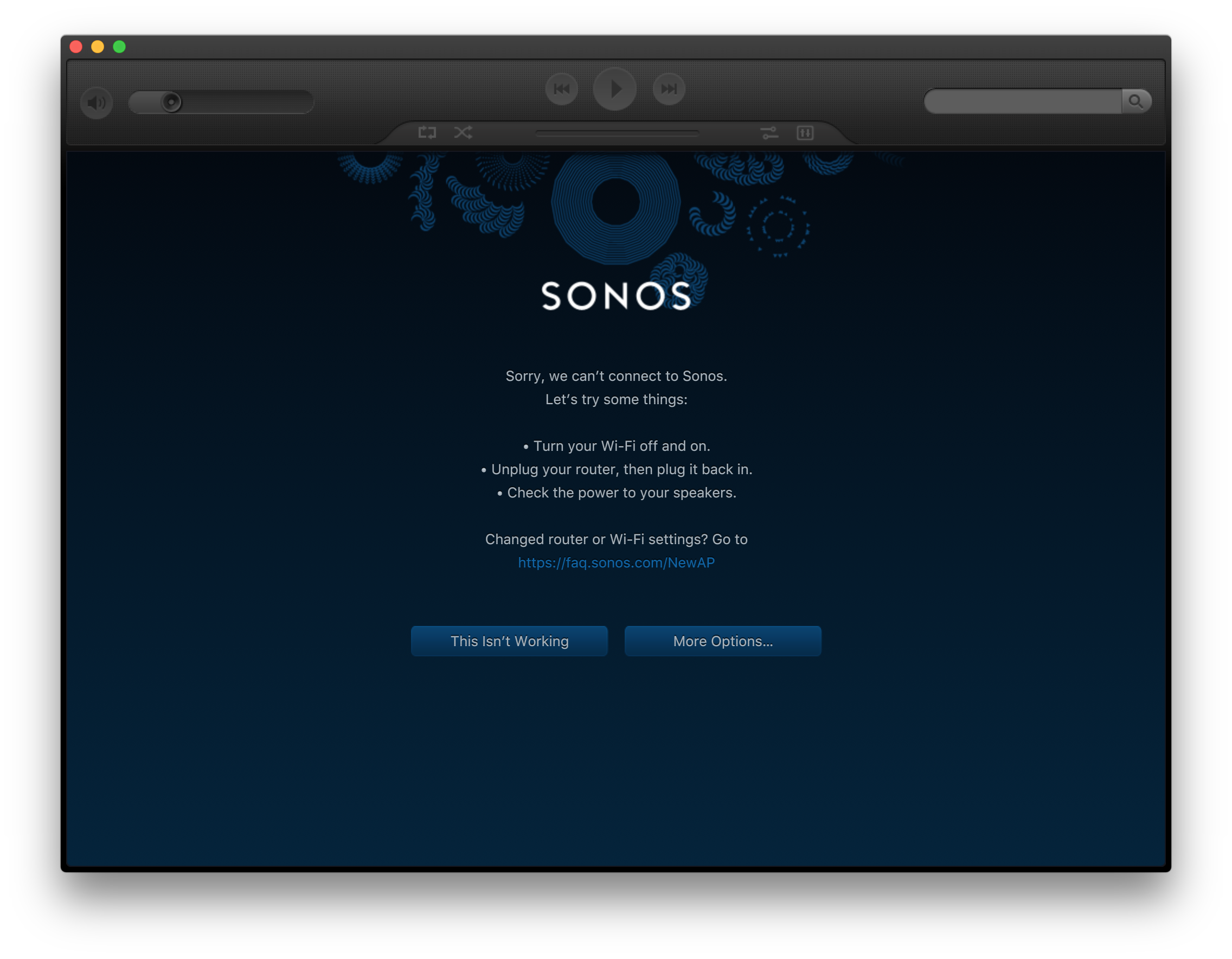Expand additional connection troubleshoot options
The width and height of the screenshot is (1232, 959).
[x=723, y=641]
